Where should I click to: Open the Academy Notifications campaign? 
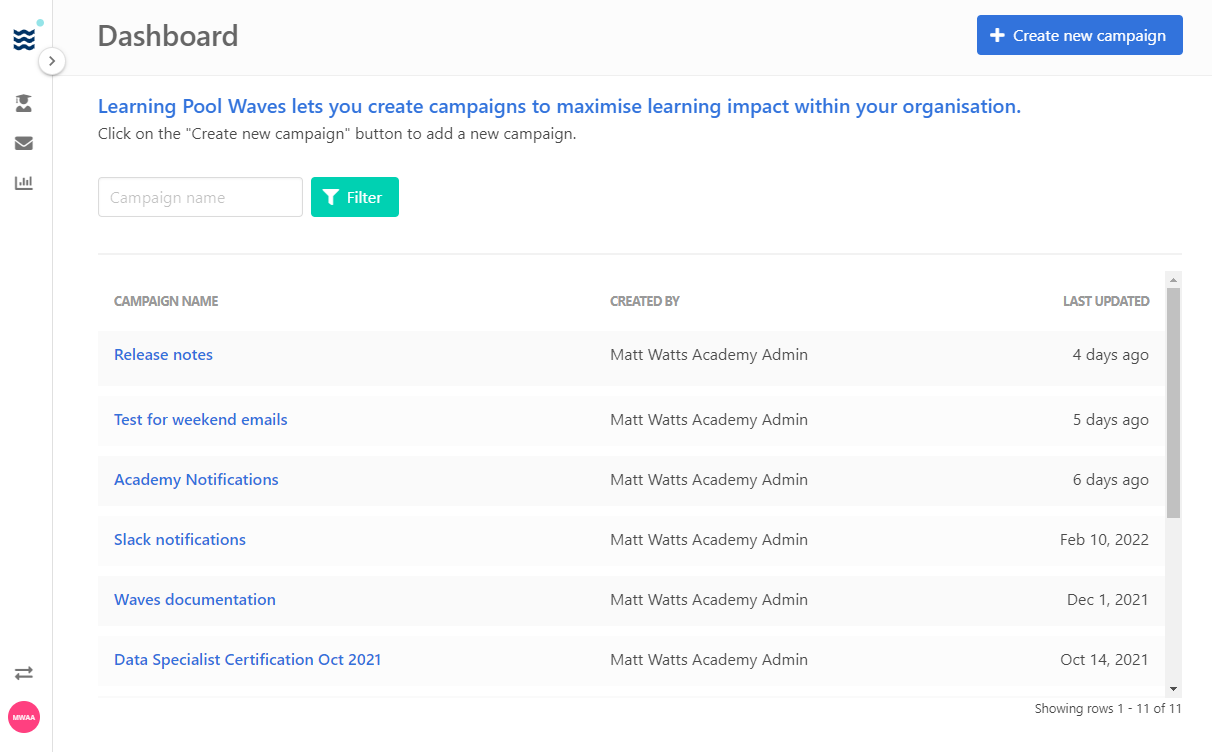pos(196,479)
